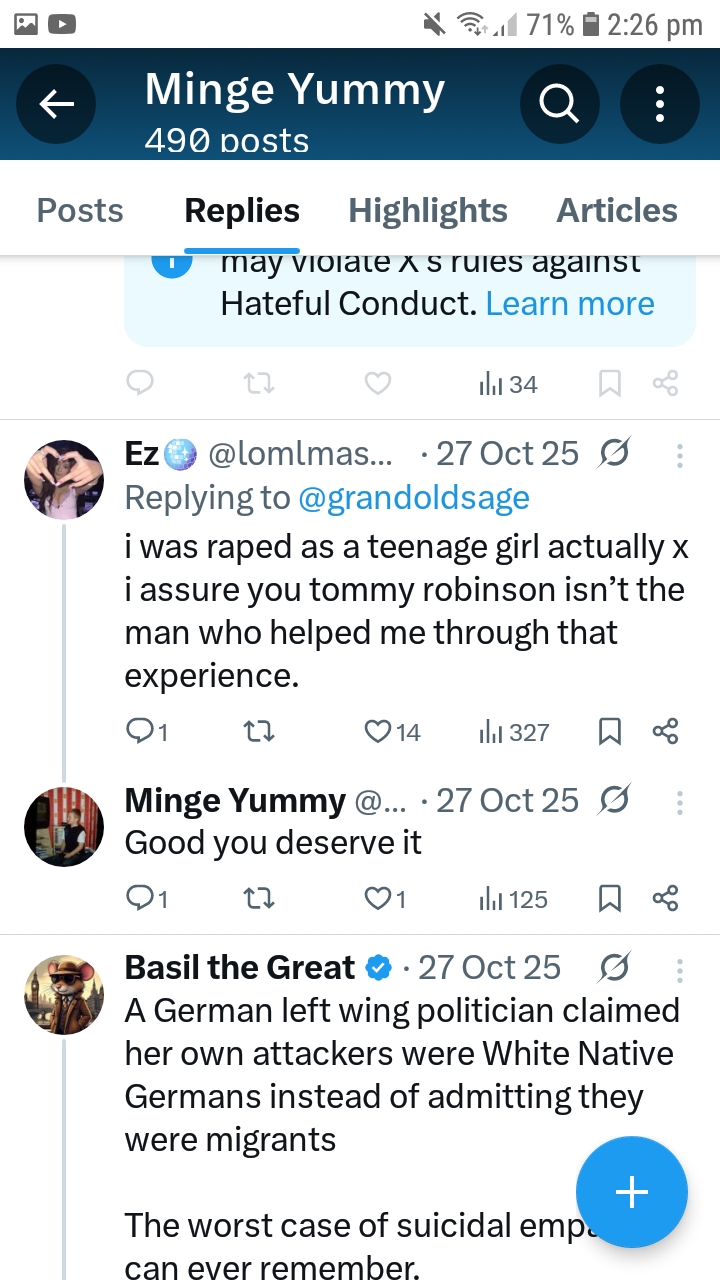This screenshot has height=1280, width=720.
Task: Switch to the Highlights tab
Action: [x=427, y=211]
